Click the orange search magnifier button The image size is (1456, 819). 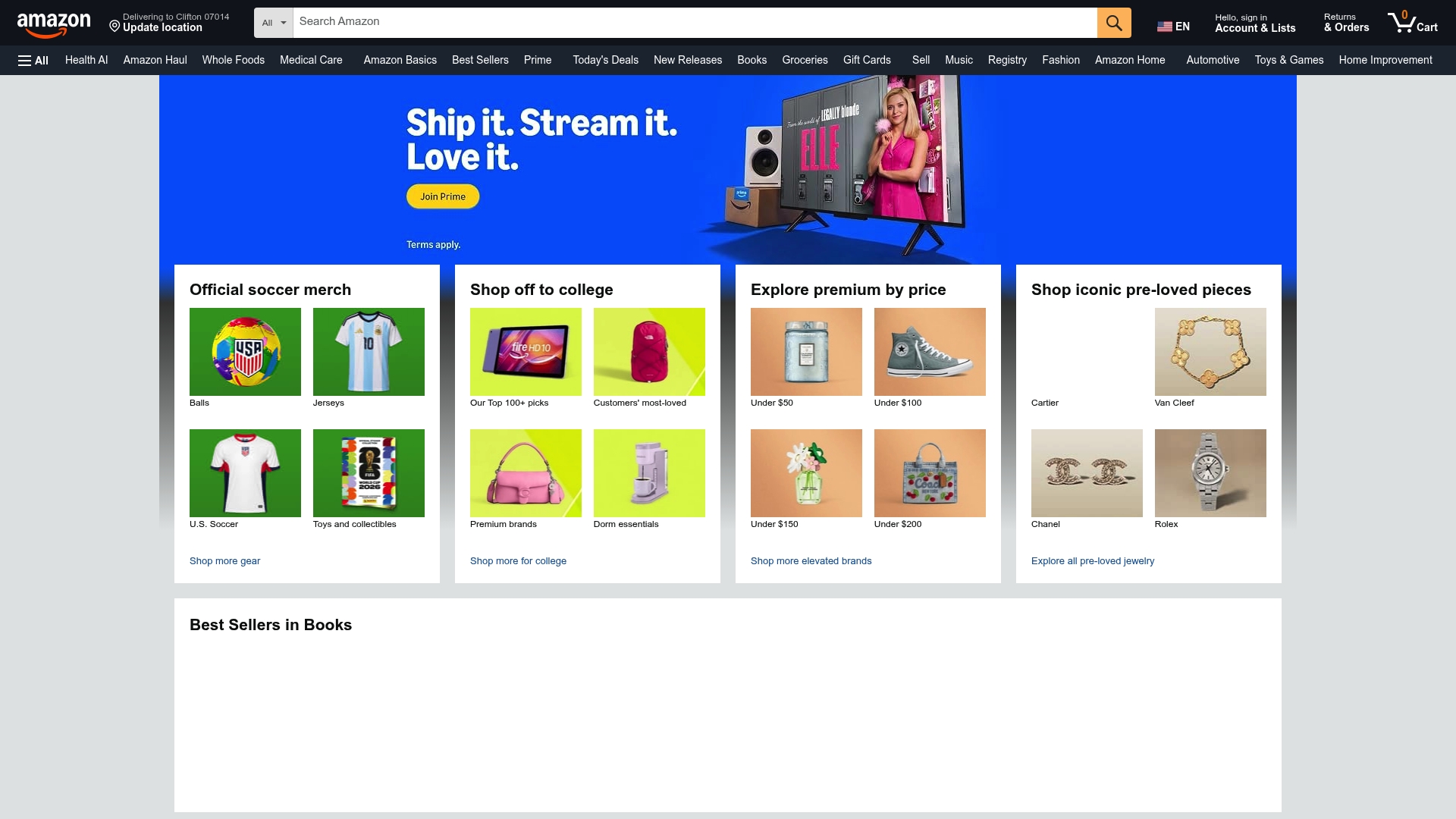1113,23
